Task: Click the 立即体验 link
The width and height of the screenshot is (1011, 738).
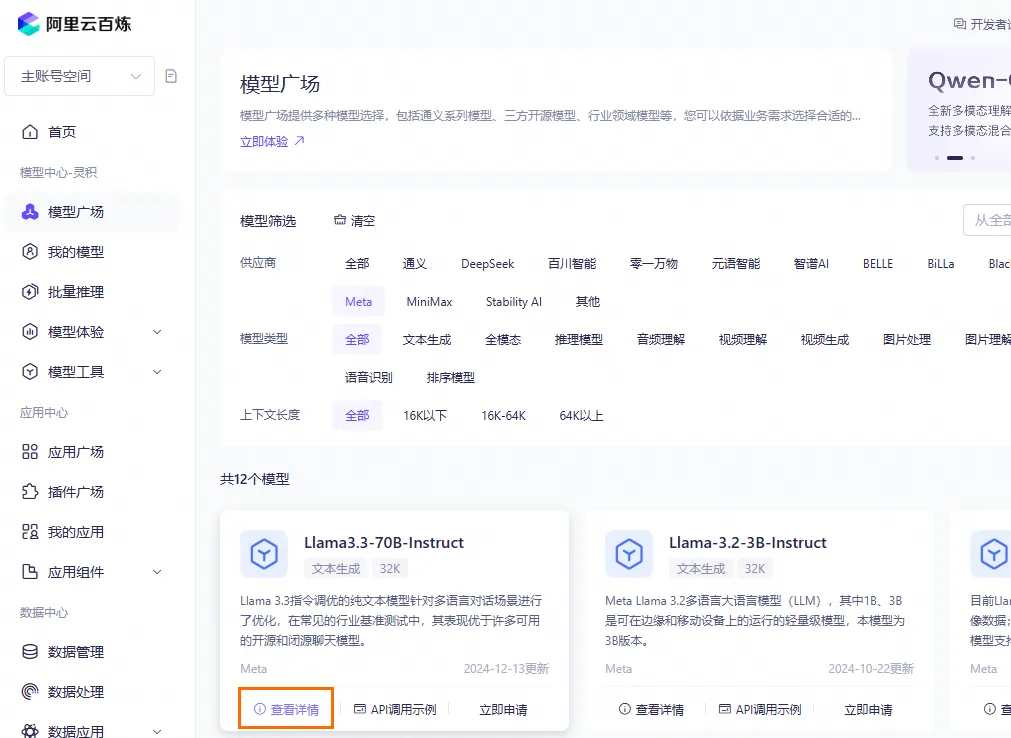Action: click(x=264, y=141)
